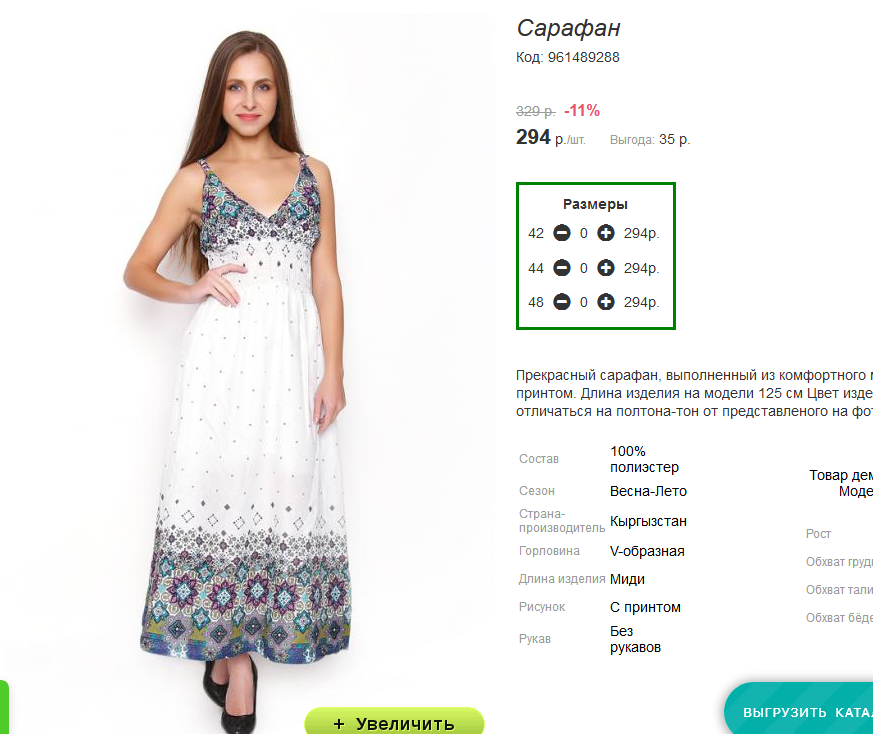
Task: Focus the quantity field for size 48
Action: click(x=584, y=302)
